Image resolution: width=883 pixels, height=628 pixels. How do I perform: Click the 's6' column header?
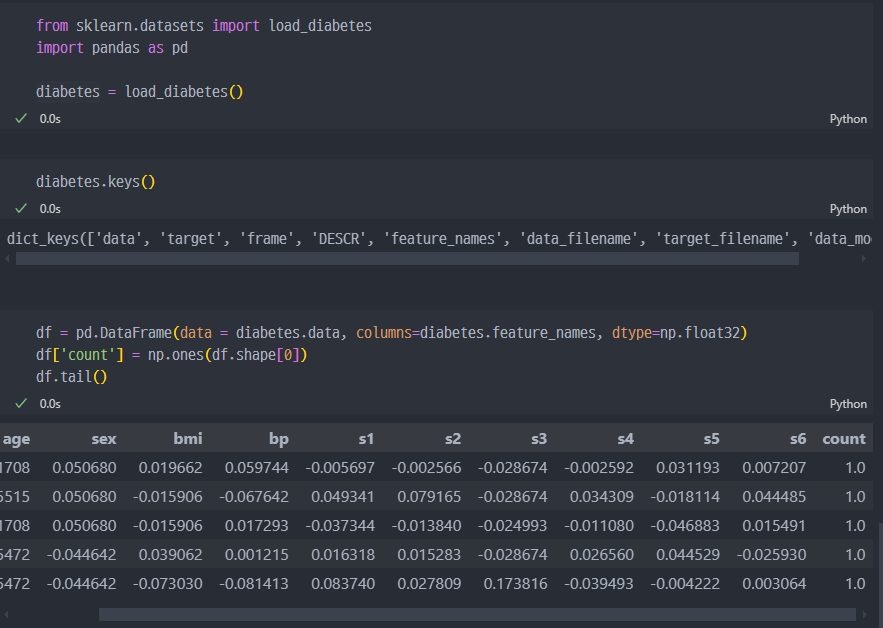click(797, 439)
